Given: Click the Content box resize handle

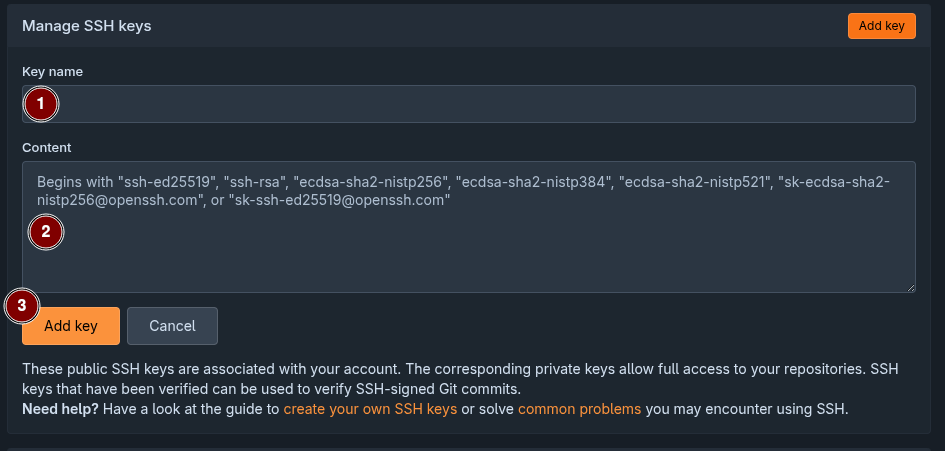Looking at the screenshot, I should [911, 288].
